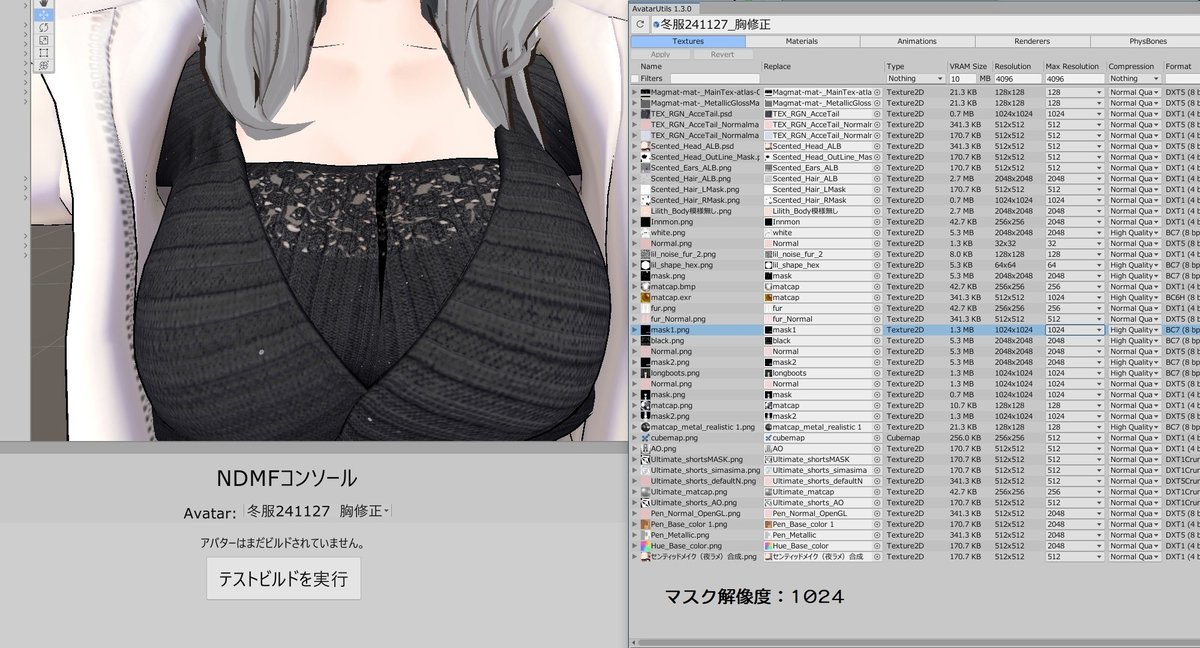Image resolution: width=1200 pixels, height=648 pixels.
Task: Select the Rotate tool
Action: (x=44, y=28)
